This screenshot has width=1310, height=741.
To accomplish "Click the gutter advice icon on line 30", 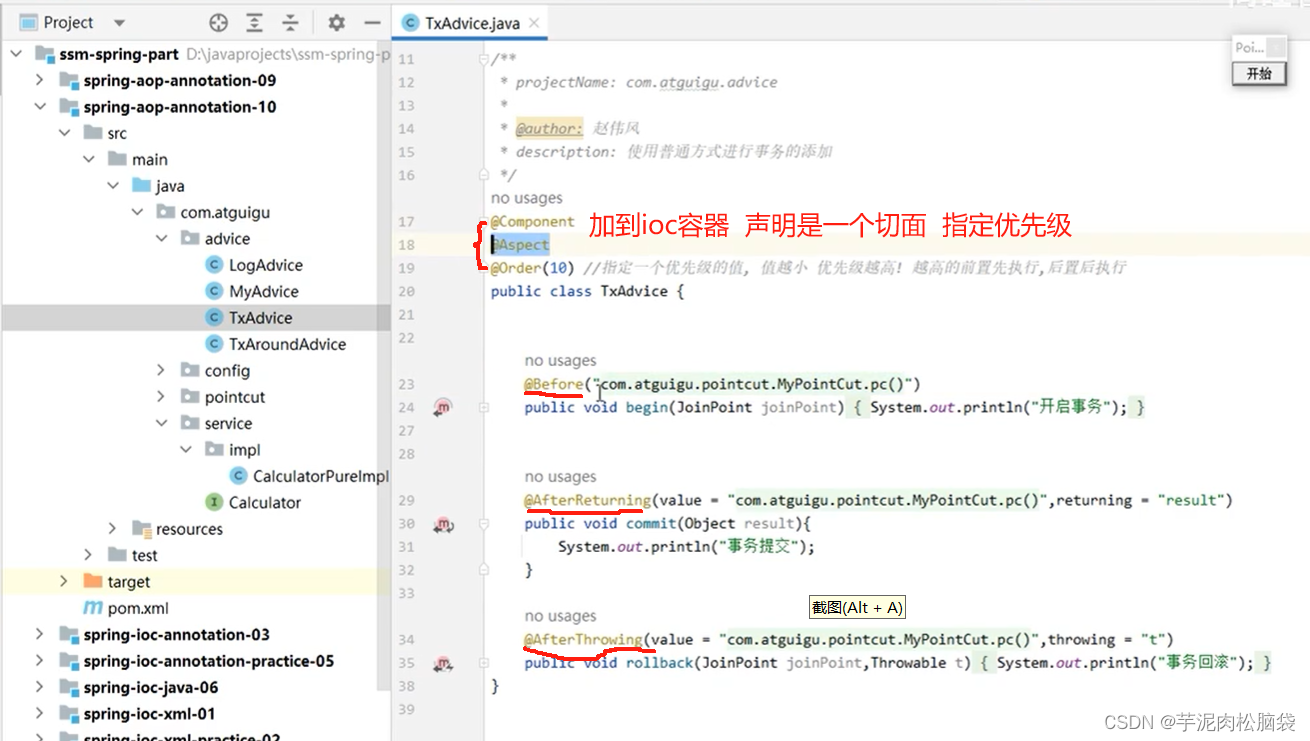I will pyautogui.click(x=443, y=523).
